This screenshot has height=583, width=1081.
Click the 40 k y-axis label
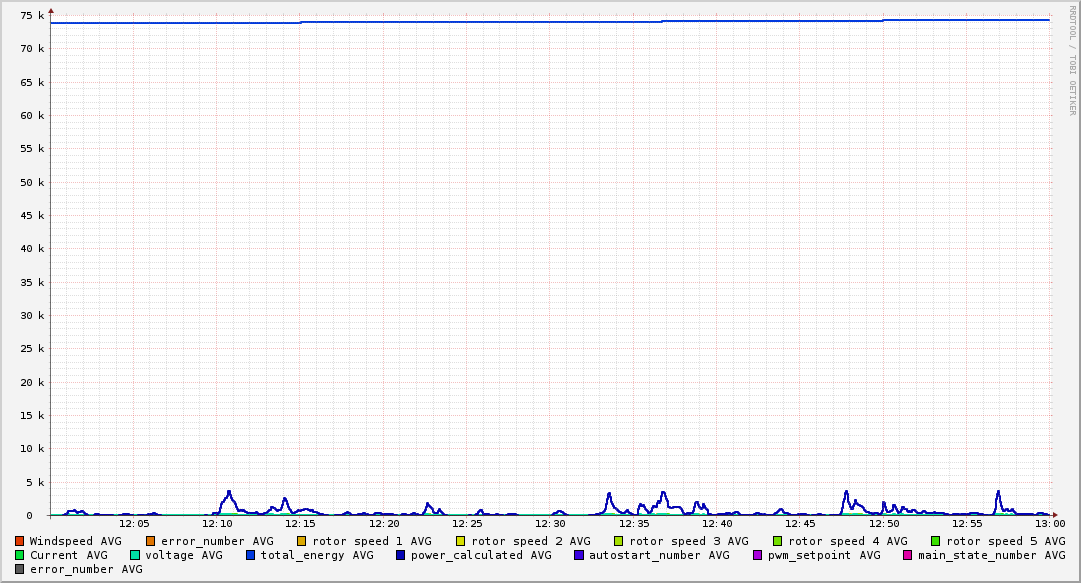pyautogui.click(x=32, y=248)
